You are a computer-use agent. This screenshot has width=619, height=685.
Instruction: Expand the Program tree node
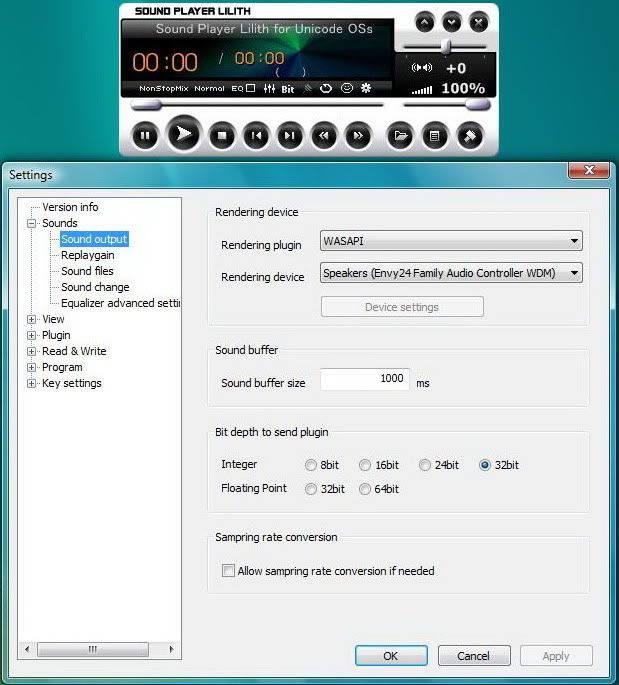point(31,367)
